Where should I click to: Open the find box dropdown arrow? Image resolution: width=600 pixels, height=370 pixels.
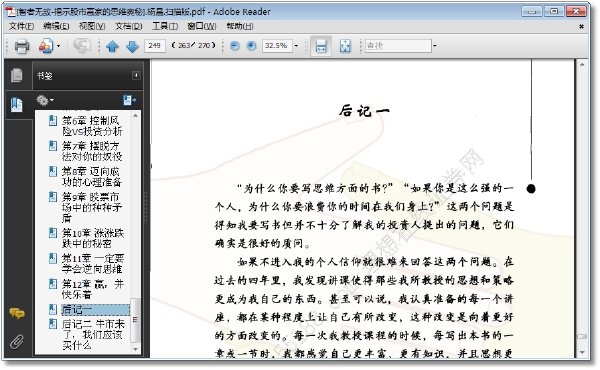[435, 46]
